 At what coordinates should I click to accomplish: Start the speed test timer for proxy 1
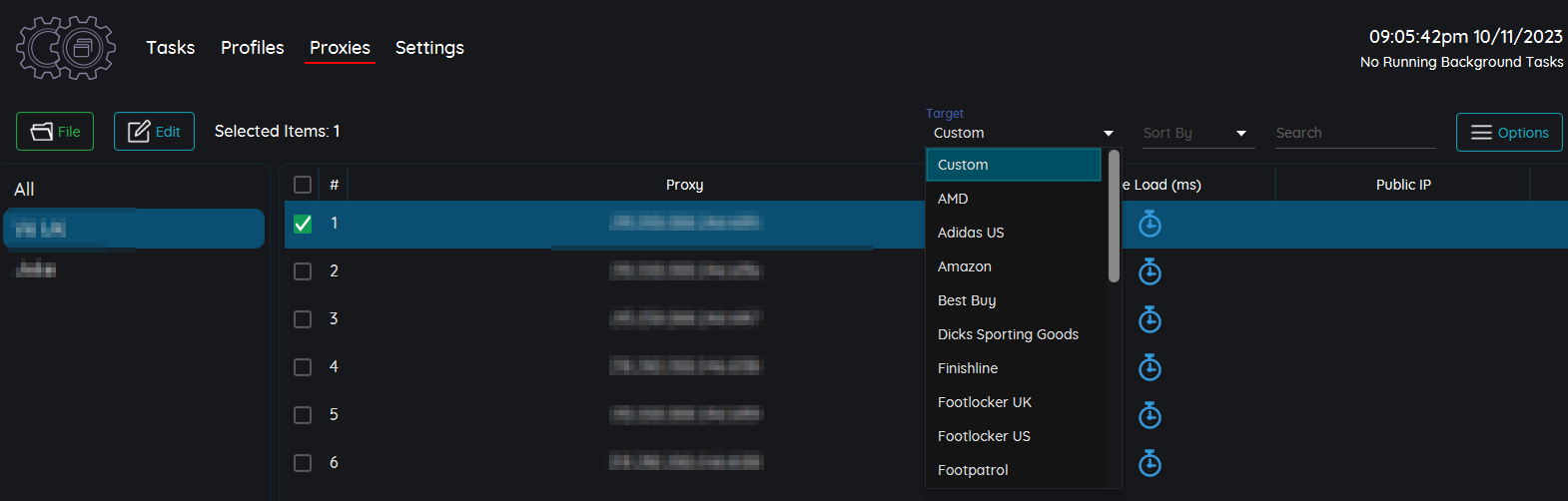(x=1151, y=224)
